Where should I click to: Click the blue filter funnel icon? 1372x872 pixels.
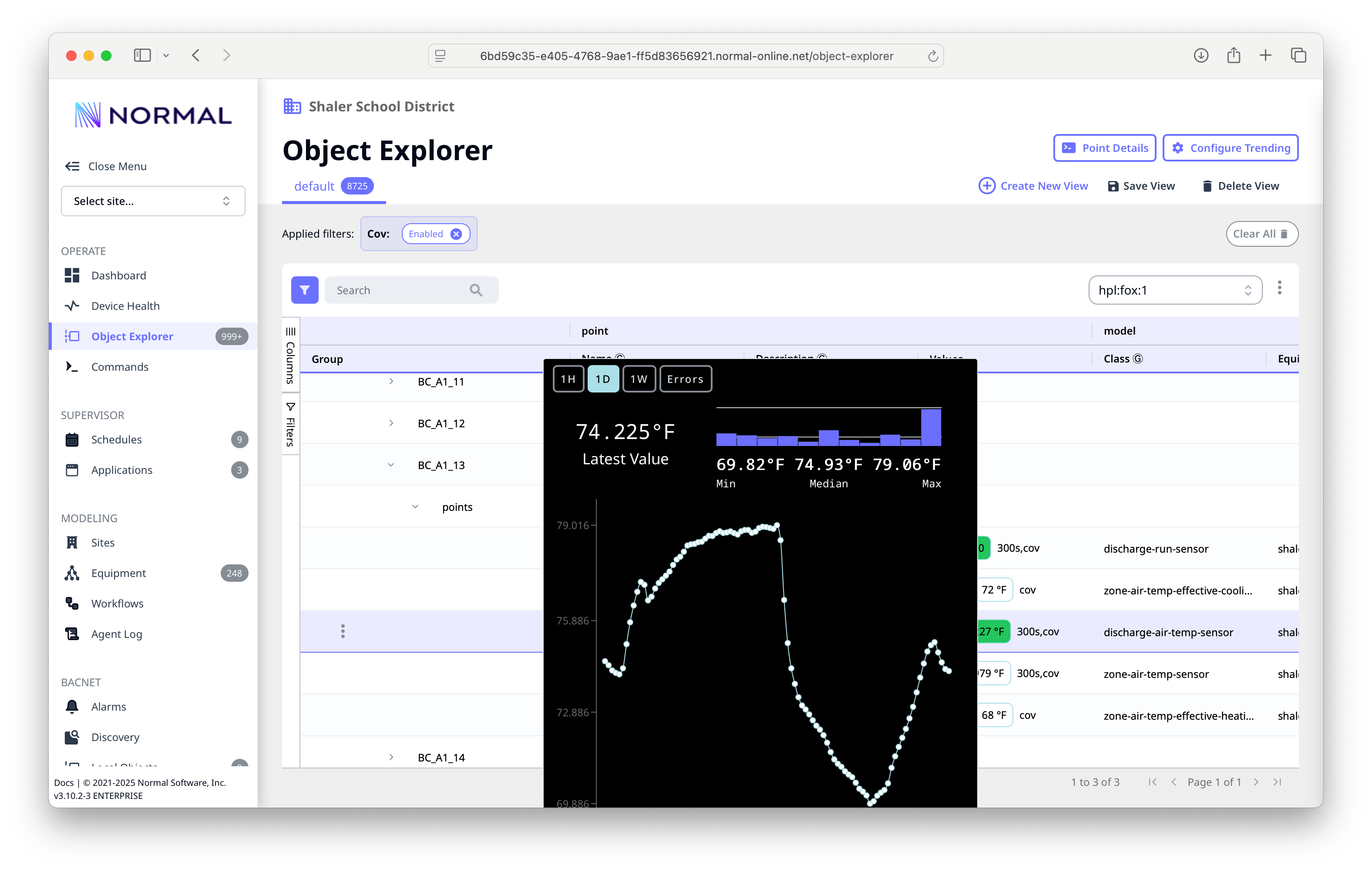[304, 291]
